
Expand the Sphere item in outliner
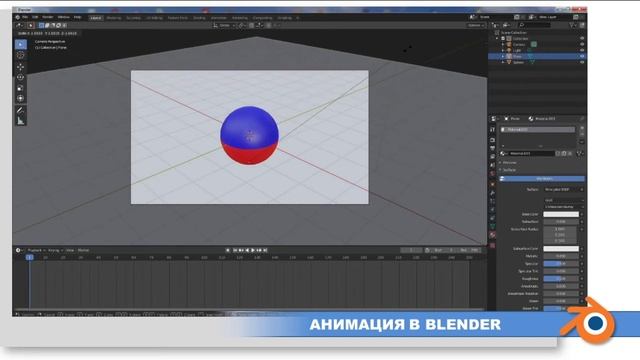[x=503, y=62]
